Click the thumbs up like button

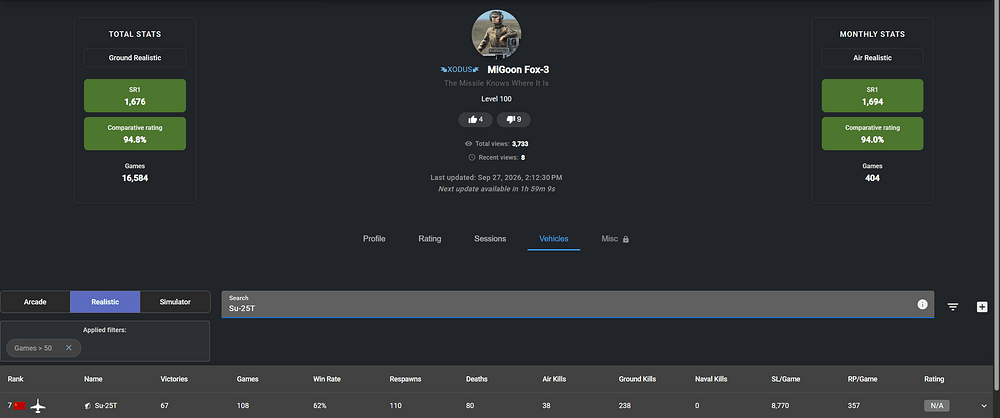(475, 119)
